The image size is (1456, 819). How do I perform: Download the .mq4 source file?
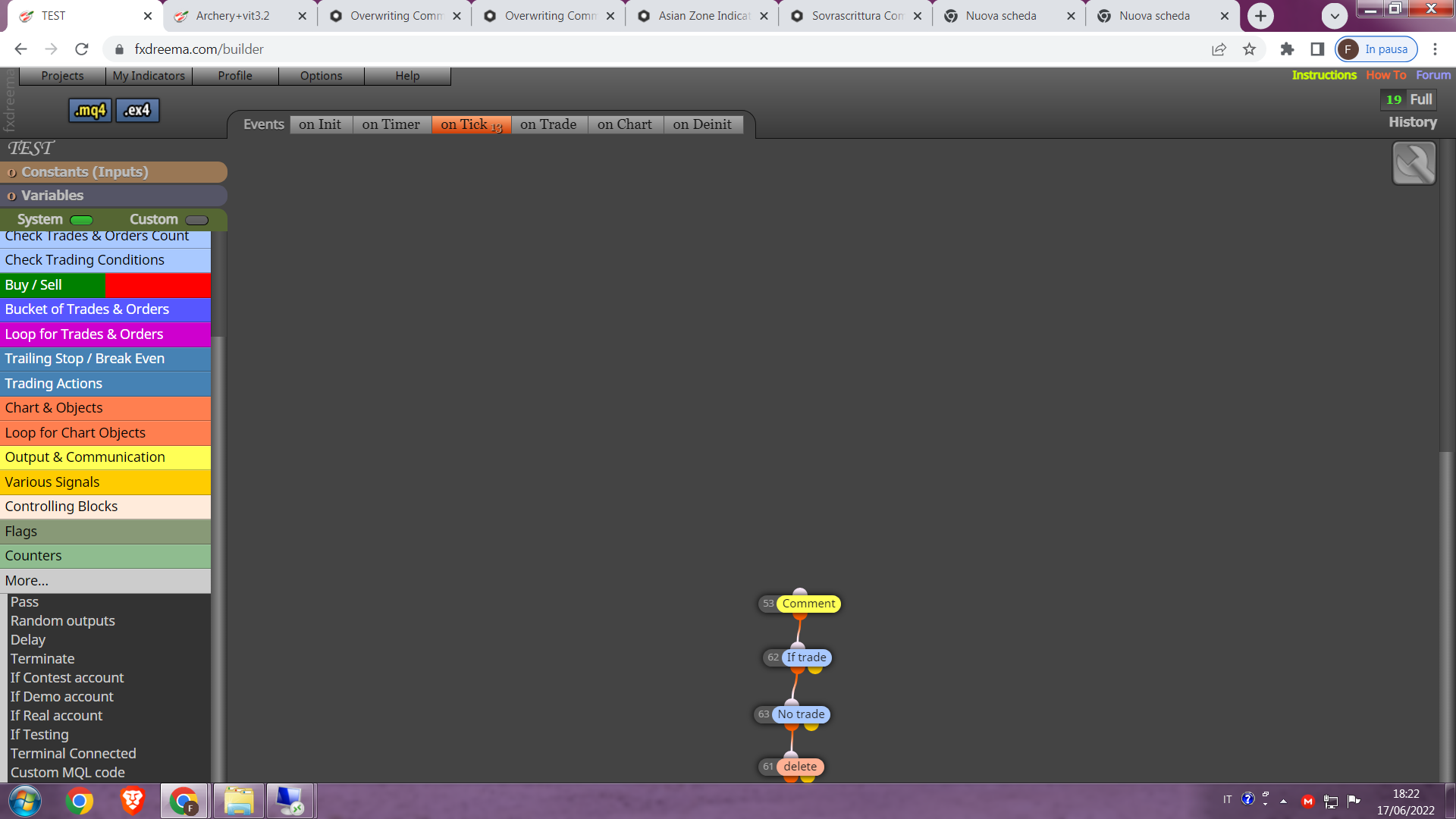[90, 111]
